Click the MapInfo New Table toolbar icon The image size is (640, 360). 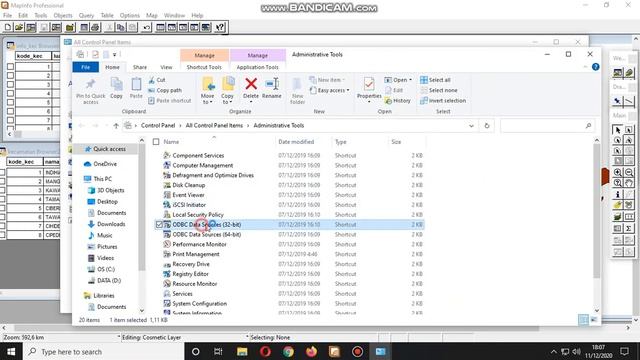(8, 27)
